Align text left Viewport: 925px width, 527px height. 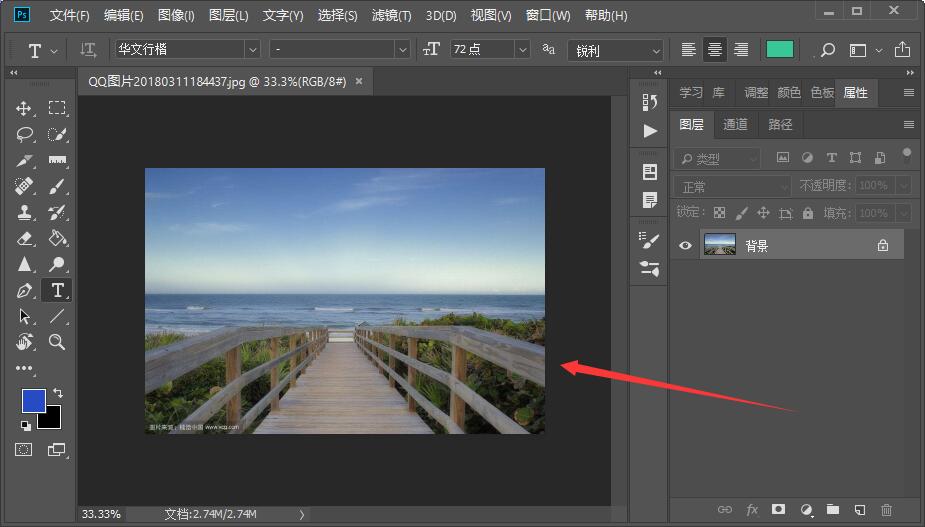coord(688,50)
